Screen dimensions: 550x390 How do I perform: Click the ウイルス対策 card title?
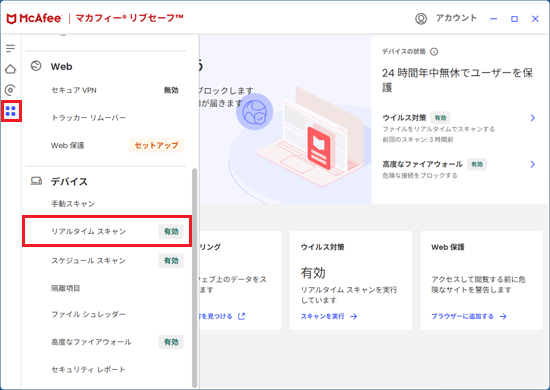point(322,247)
